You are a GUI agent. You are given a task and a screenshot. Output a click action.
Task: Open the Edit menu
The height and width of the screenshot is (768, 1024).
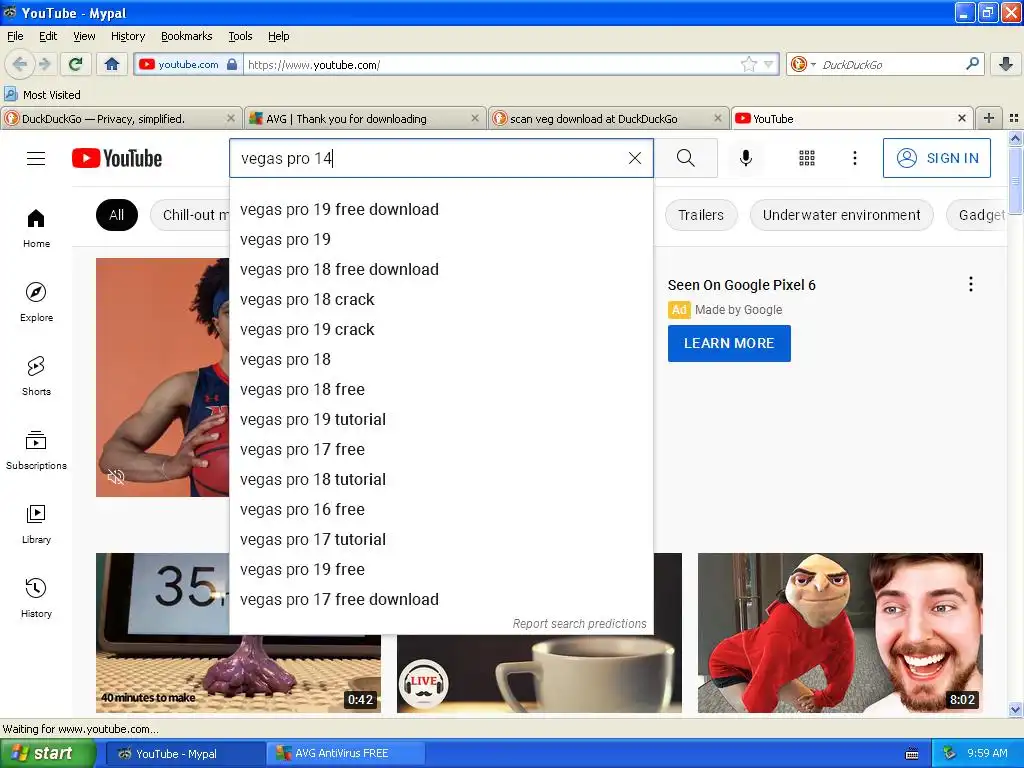(48, 36)
